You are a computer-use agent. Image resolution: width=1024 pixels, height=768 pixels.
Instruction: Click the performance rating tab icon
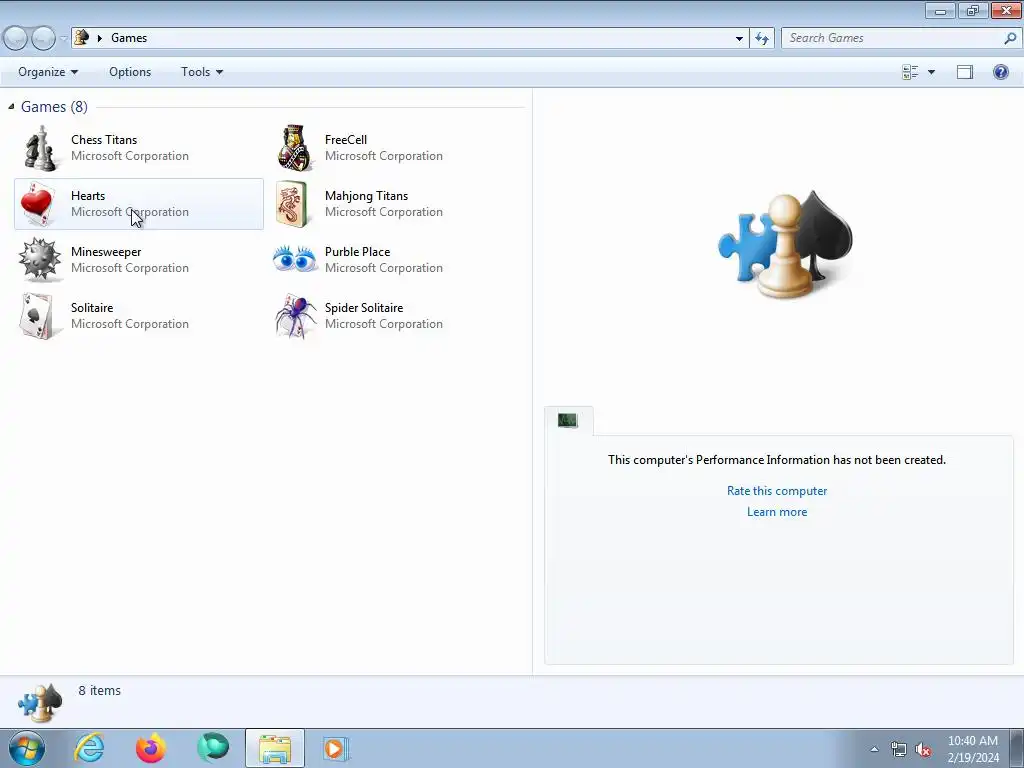tap(568, 420)
